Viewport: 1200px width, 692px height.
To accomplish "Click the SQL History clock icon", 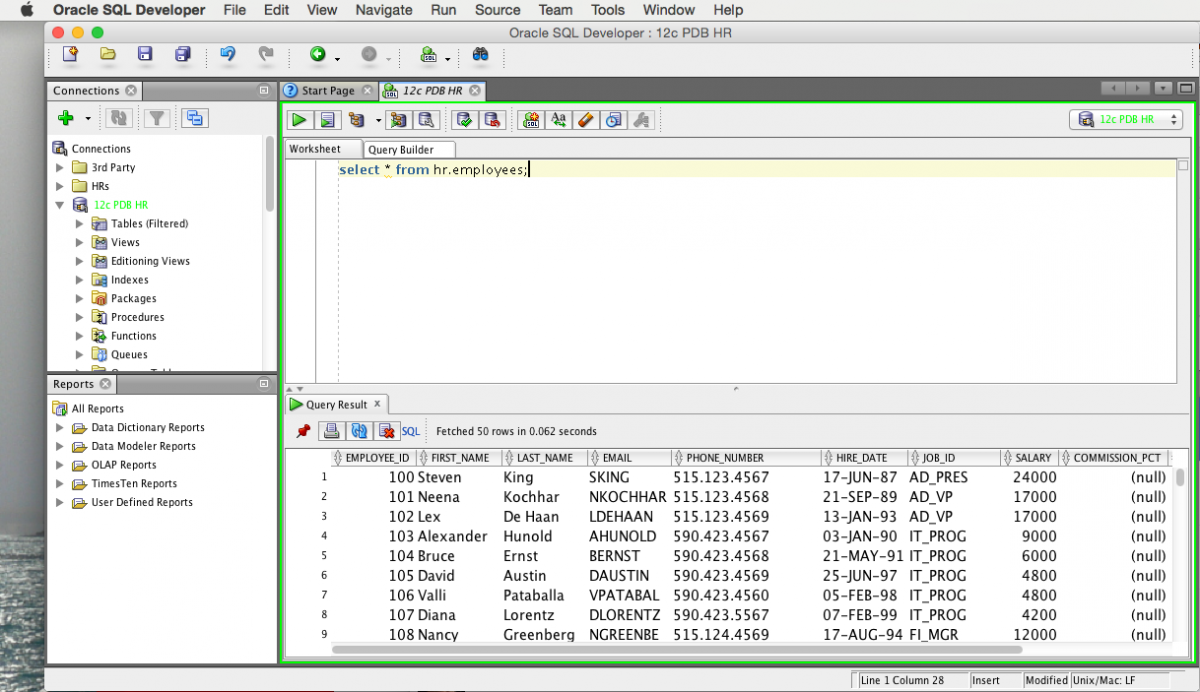I will pos(614,120).
